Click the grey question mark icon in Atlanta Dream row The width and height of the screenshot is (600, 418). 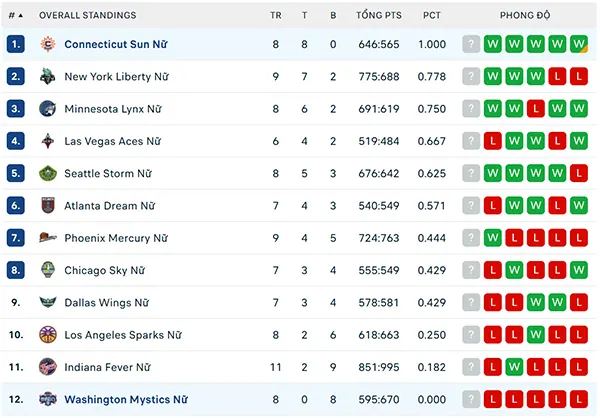click(x=471, y=206)
